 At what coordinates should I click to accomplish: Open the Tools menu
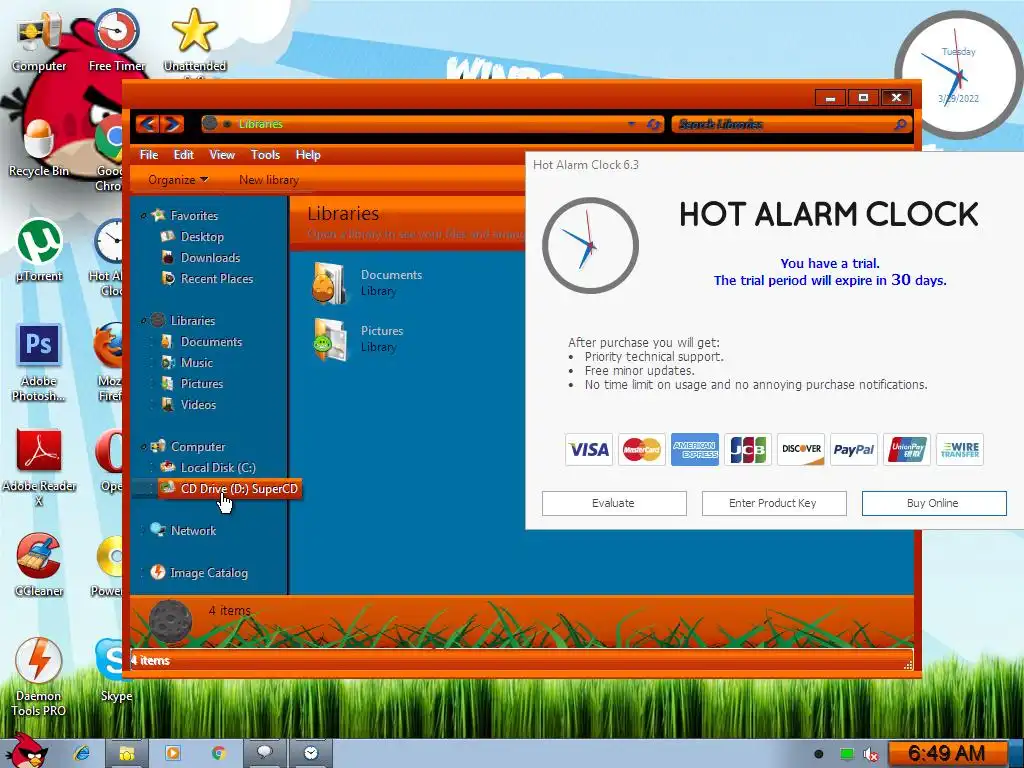point(265,155)
